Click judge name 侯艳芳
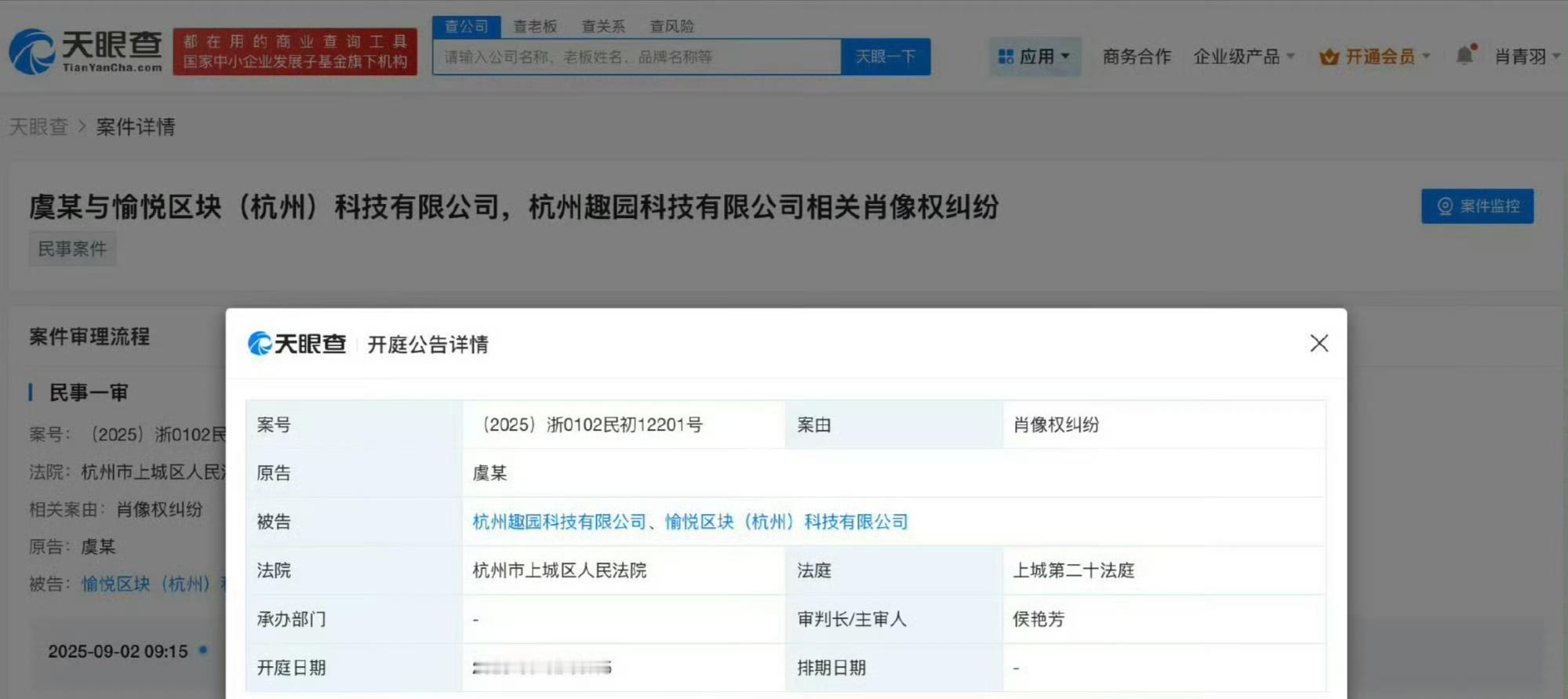This screenshot has height=699, width=1568. tap(1039, 619)
